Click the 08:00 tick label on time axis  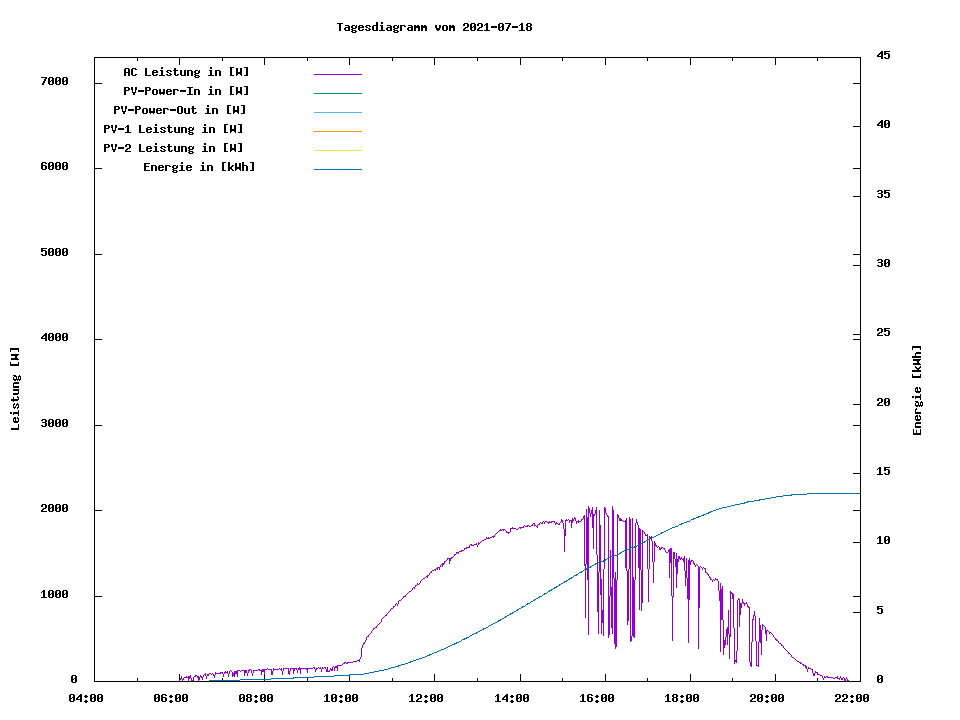[256, 698]
